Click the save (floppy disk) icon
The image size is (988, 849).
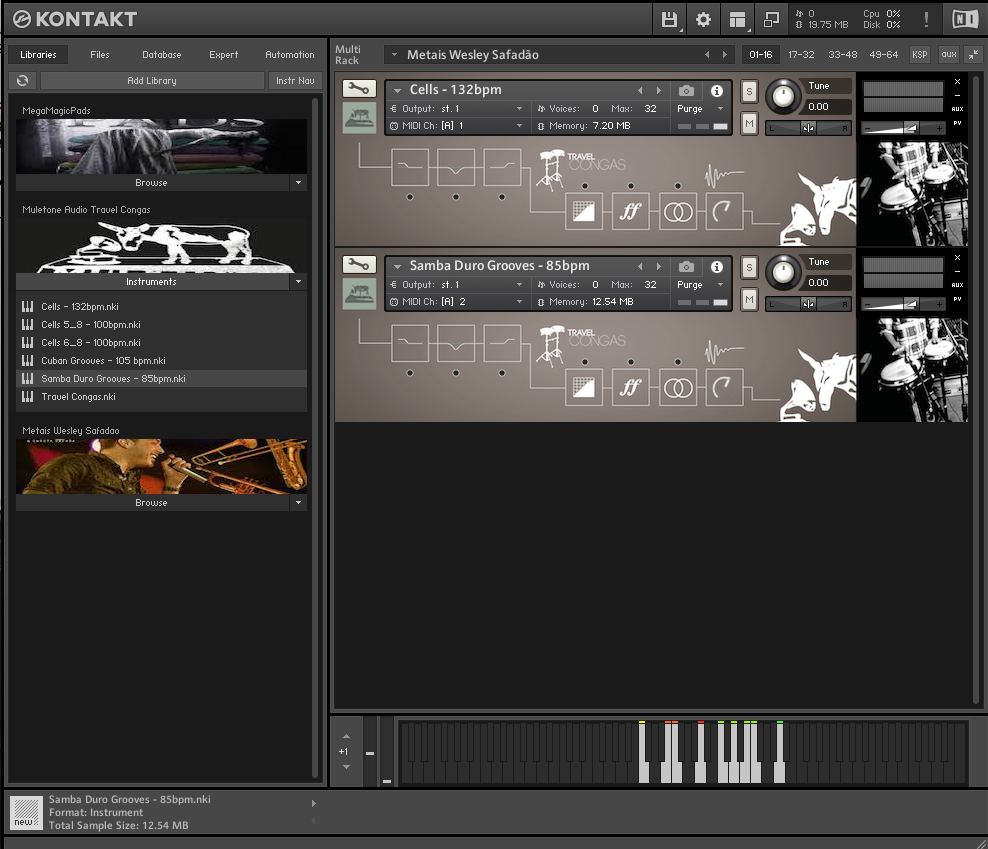click(x=669, y=20)
